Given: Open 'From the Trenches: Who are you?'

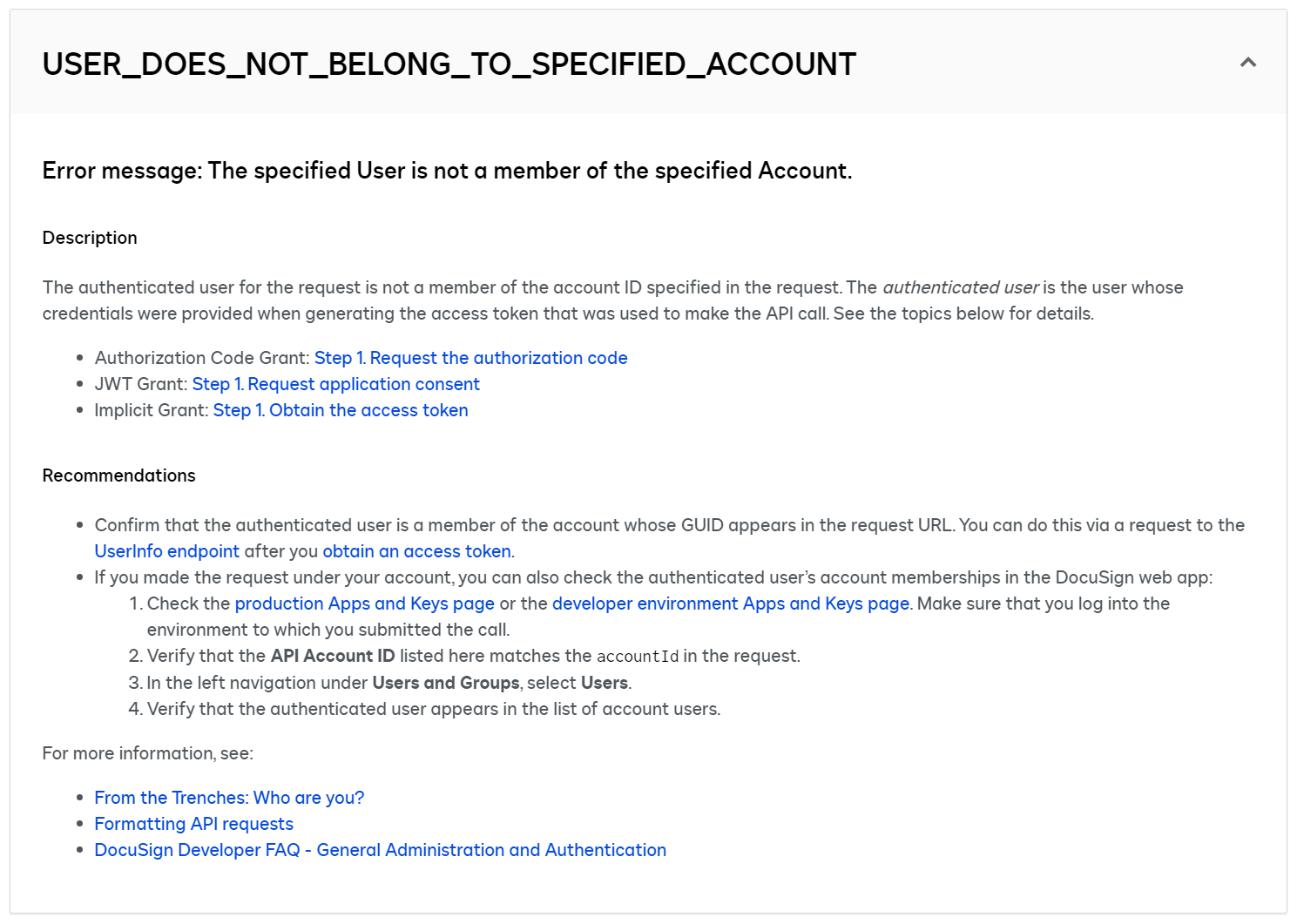Looking at the screenshot, I should (x=229, y=798).
